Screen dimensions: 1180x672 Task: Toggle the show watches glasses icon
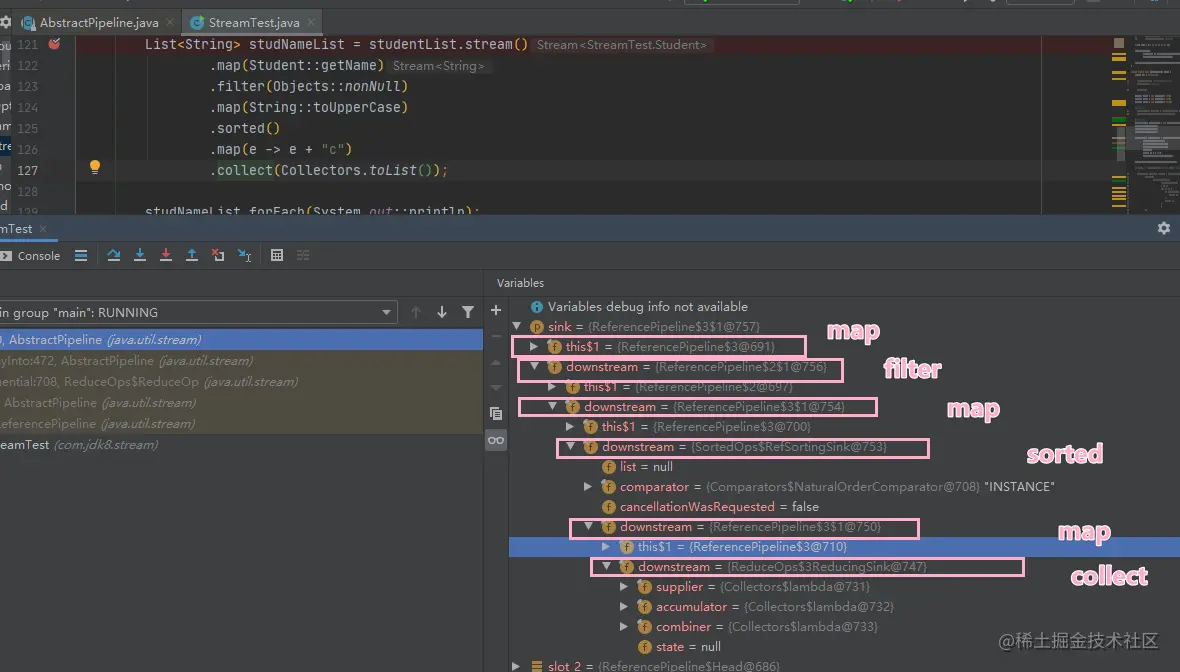(496, 440)
